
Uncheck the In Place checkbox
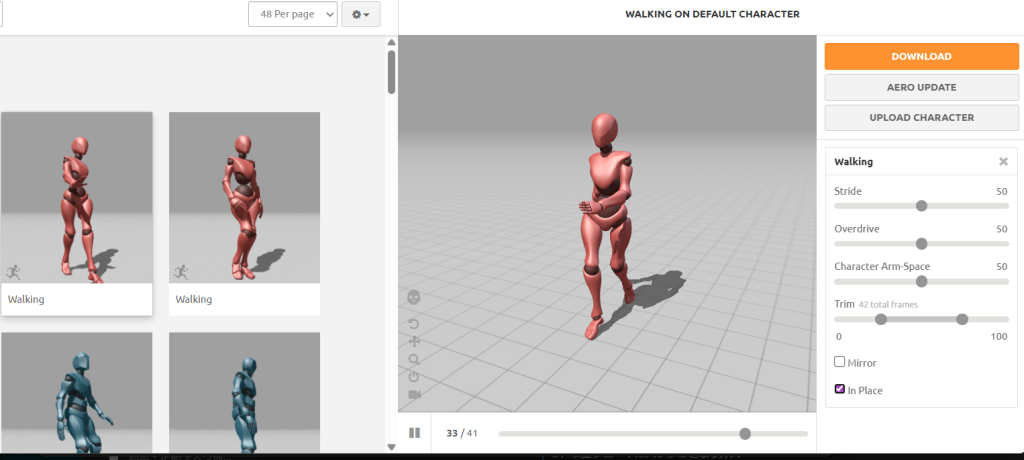pyautogui.click(x=840, y=390)
